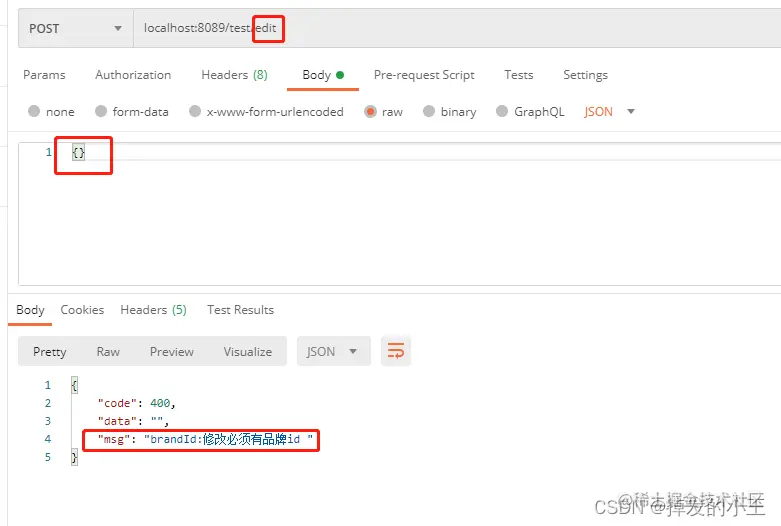
Task: Open the response JSON format dropdown
Action: (333, 352)
